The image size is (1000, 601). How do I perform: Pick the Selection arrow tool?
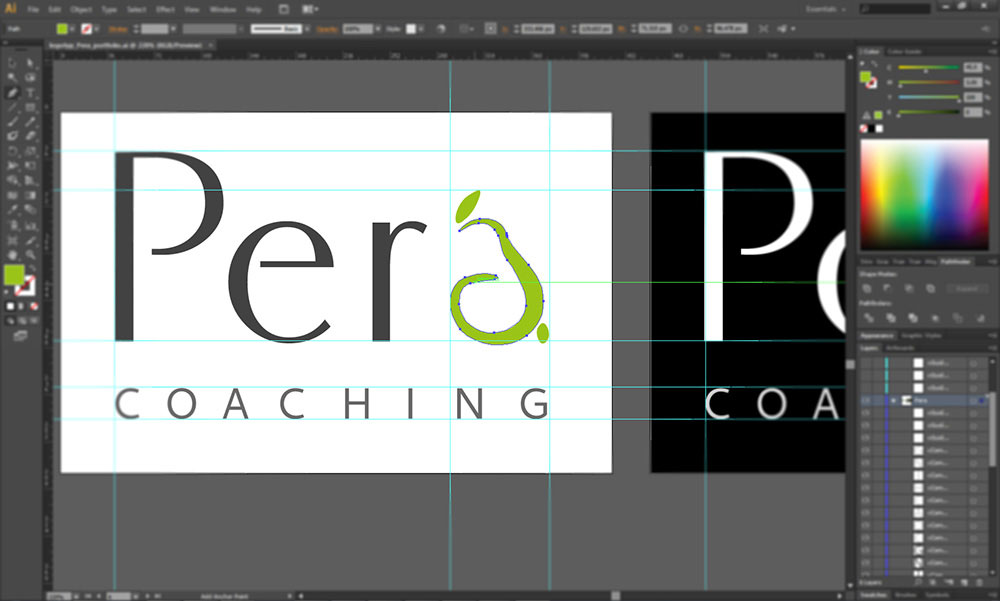coord(12,63)
